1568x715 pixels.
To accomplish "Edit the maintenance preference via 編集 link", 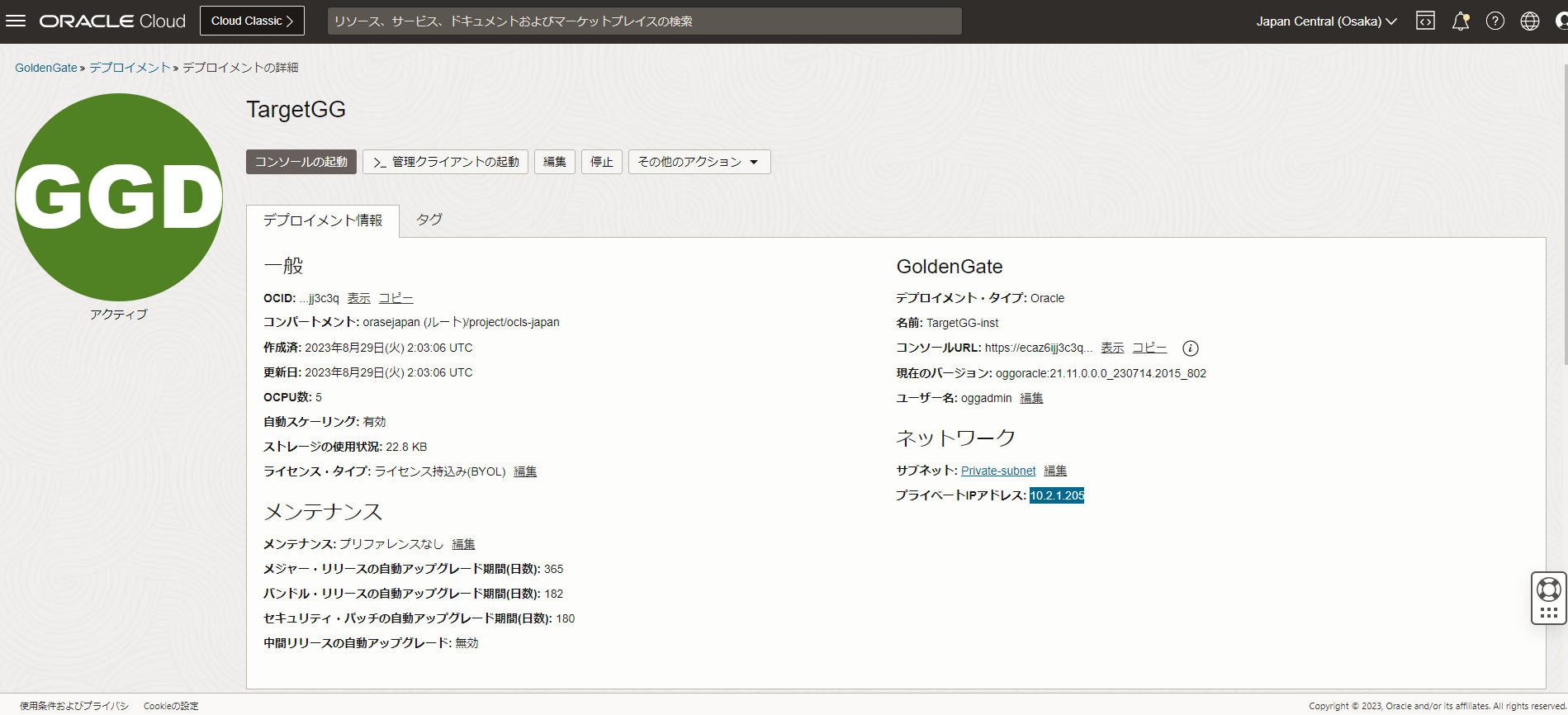I will click(463, 544).
